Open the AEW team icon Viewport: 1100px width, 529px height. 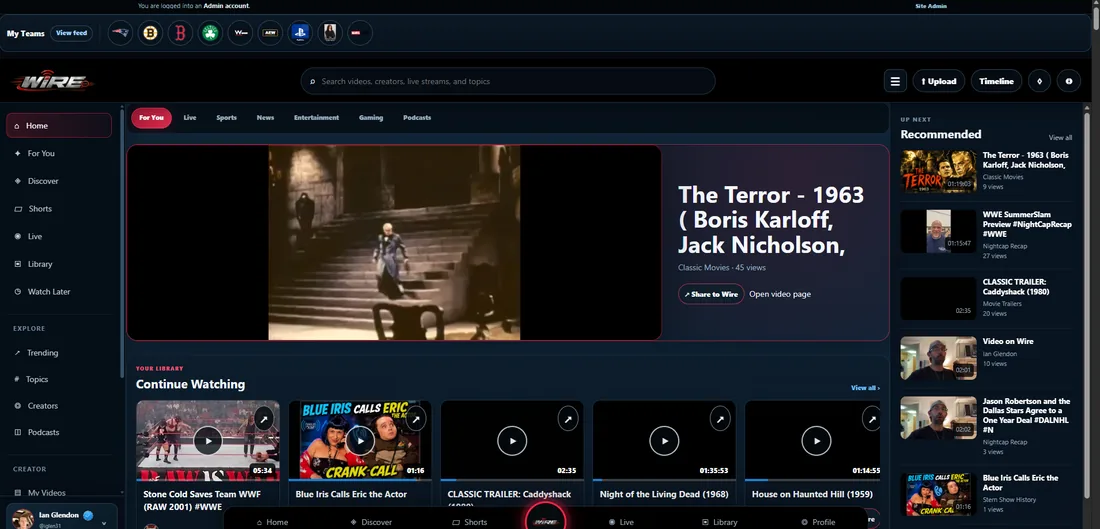(270, 33)
